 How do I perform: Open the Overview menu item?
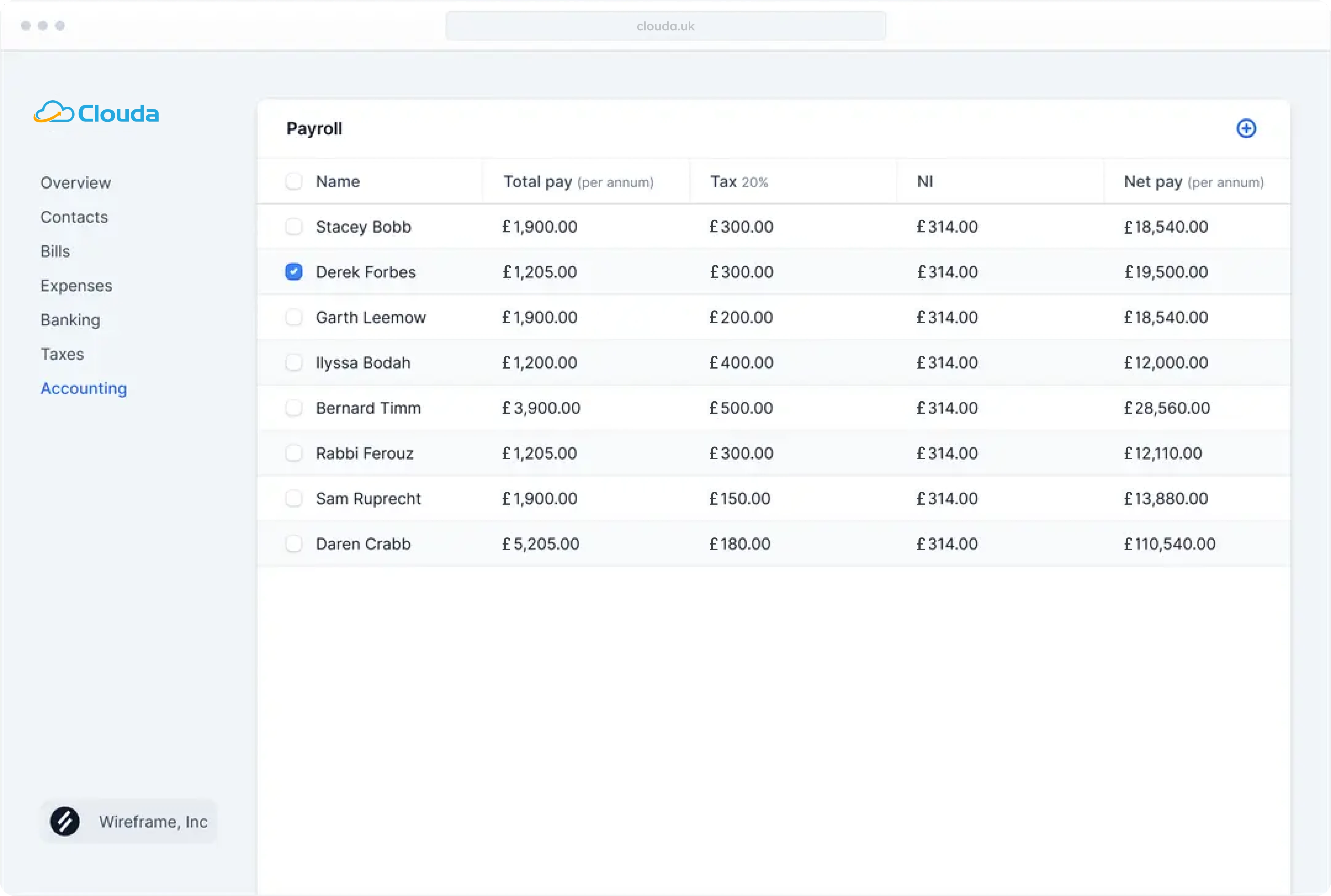coord(75,182)
